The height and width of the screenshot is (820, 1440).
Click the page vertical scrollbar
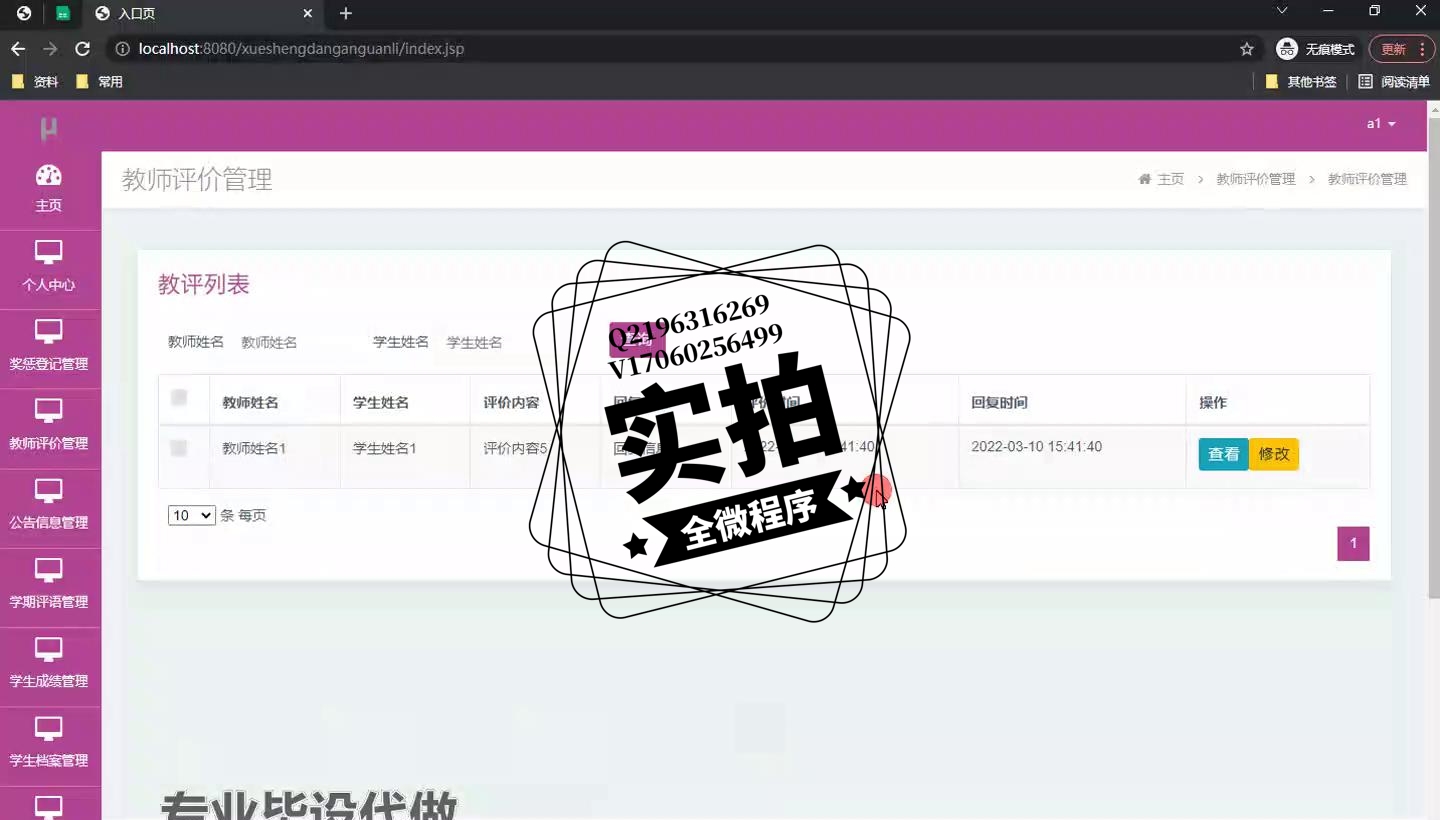1433,360
